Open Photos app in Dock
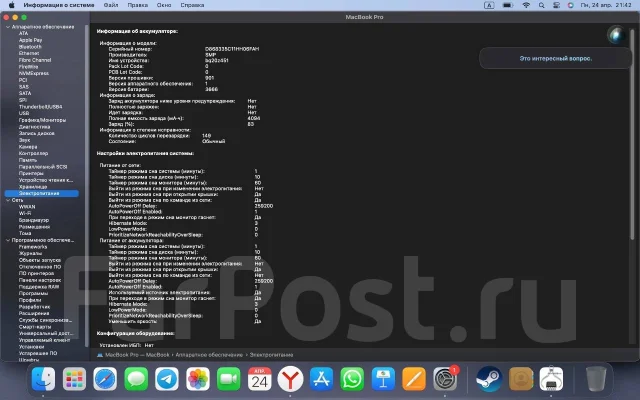Screen dimensions: 640x400 click(198, 379)
